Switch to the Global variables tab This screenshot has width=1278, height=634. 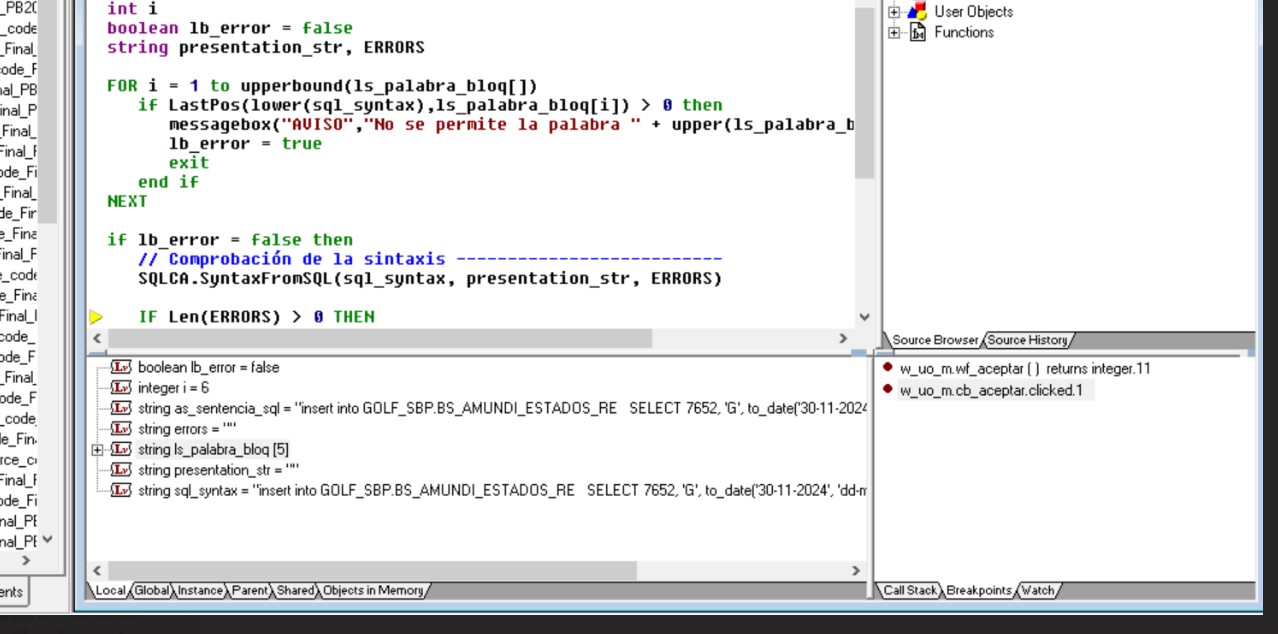pos(152,591)
